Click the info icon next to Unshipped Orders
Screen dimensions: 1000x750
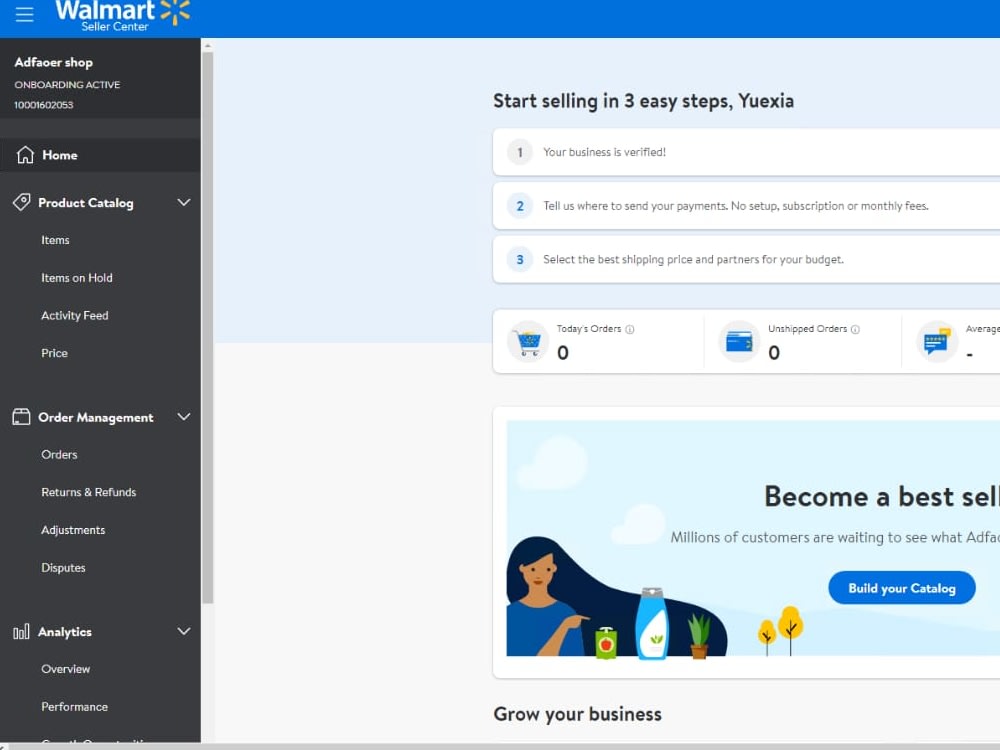855,329
